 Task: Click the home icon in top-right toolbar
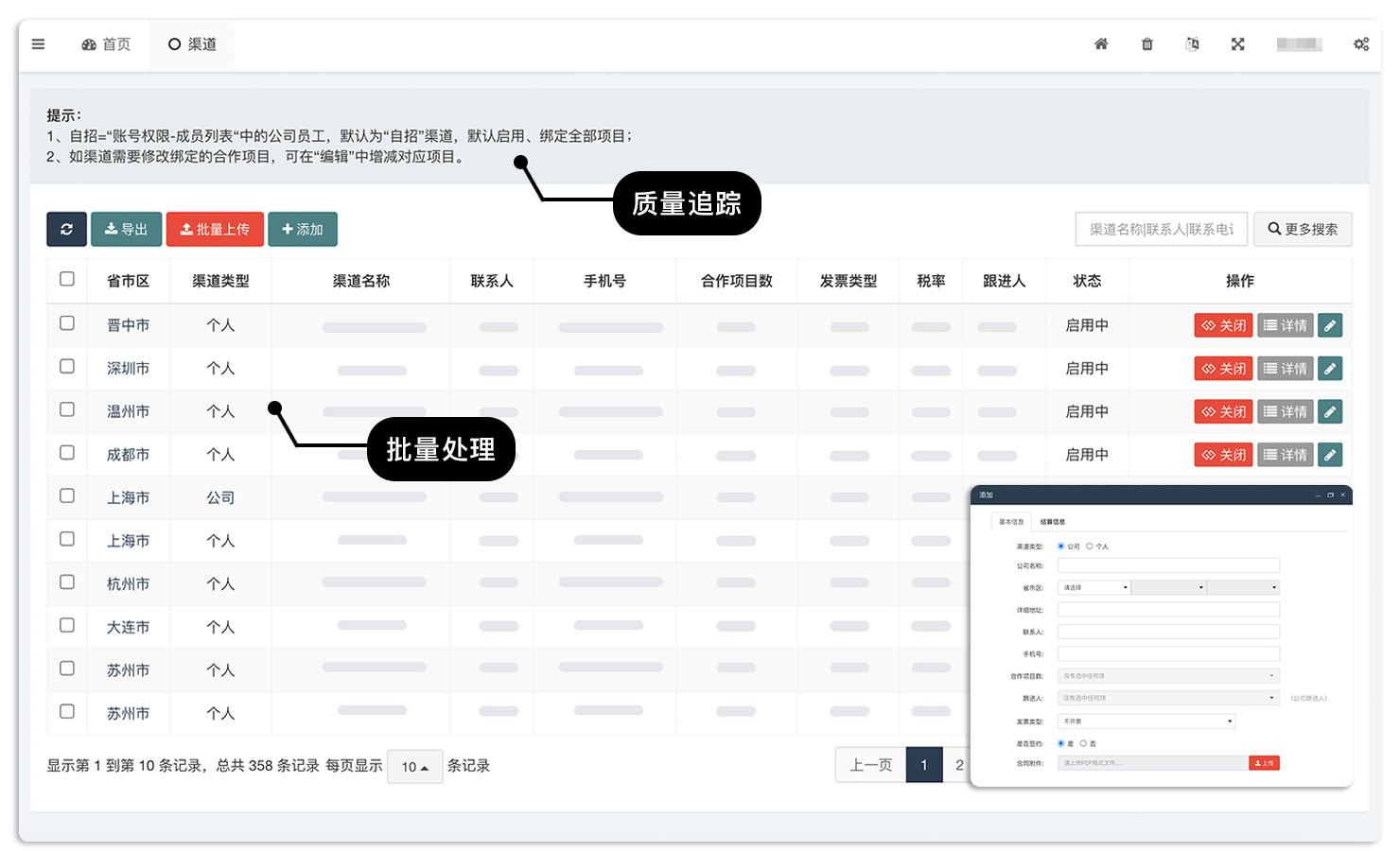[x=1101, y=44]
